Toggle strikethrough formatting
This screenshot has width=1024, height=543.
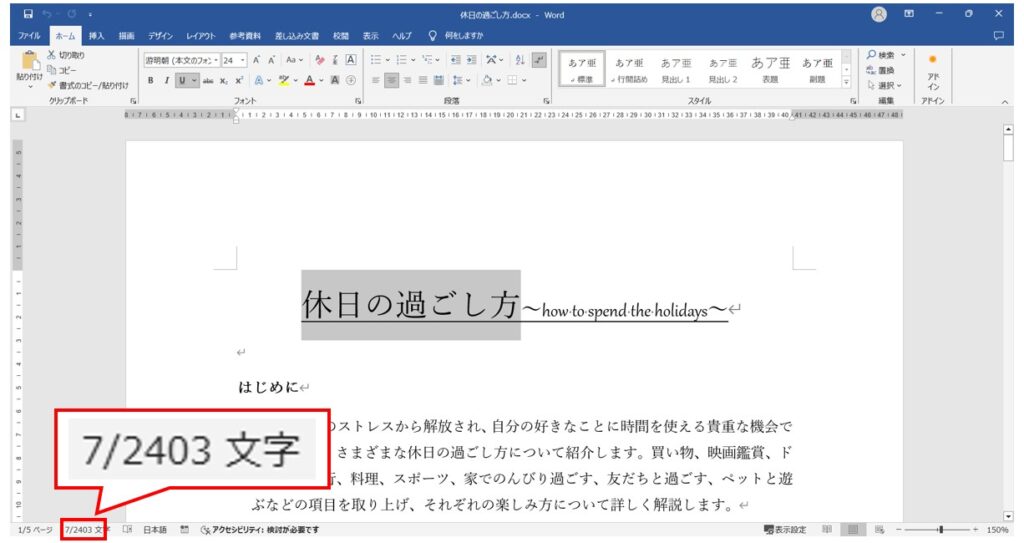(208, 80)
